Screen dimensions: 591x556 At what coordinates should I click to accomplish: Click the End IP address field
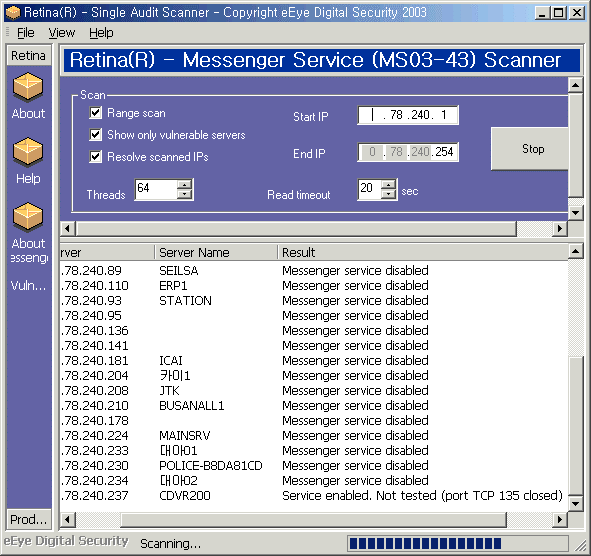[x=408, y=152]
